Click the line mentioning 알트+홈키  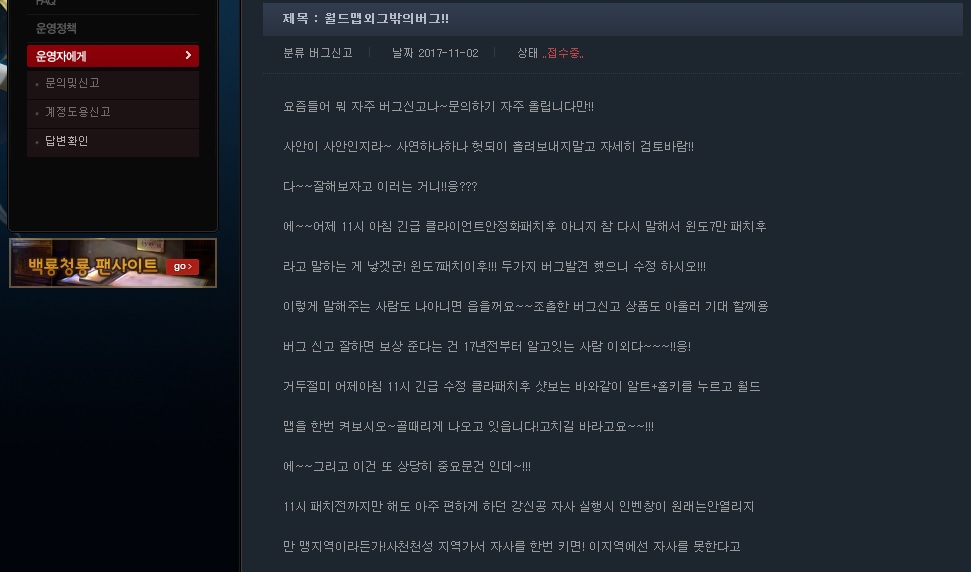[521, 387]
